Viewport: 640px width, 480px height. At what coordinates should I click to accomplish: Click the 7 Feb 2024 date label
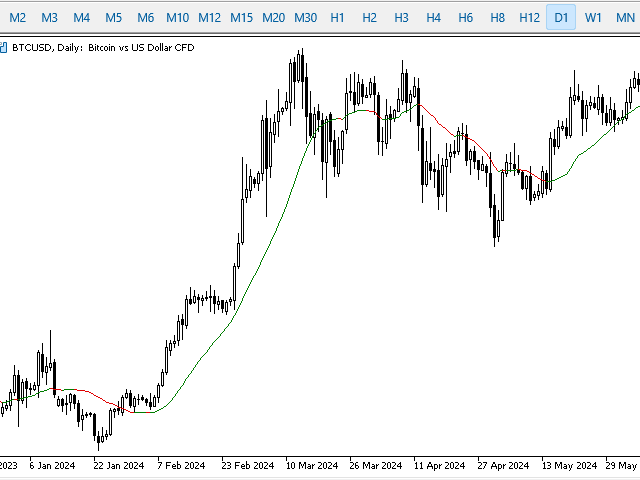pos(181,466)
